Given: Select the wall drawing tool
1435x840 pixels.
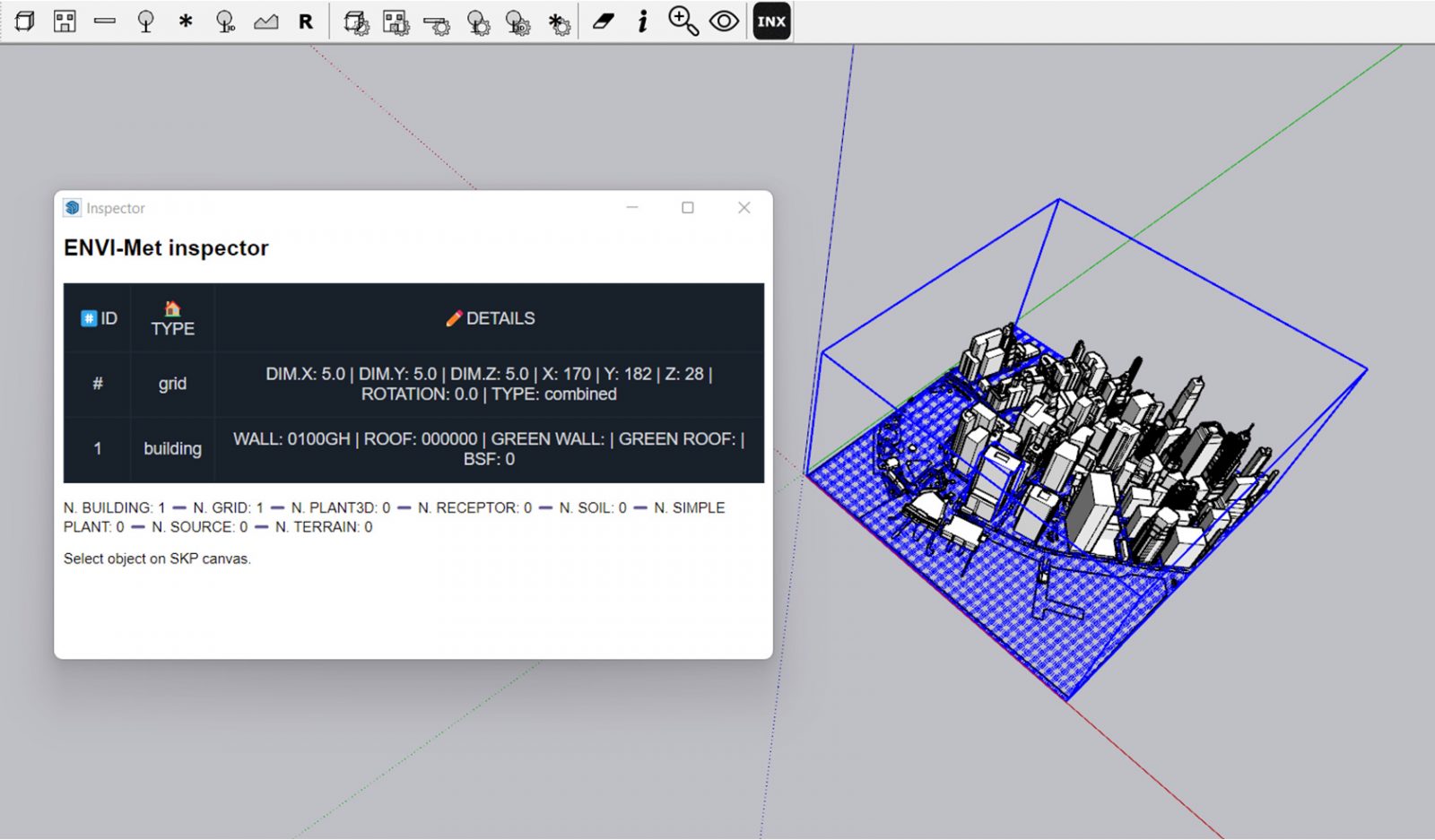Looking at the screenshot, I should pyautogui.click(x=106, y=22).
